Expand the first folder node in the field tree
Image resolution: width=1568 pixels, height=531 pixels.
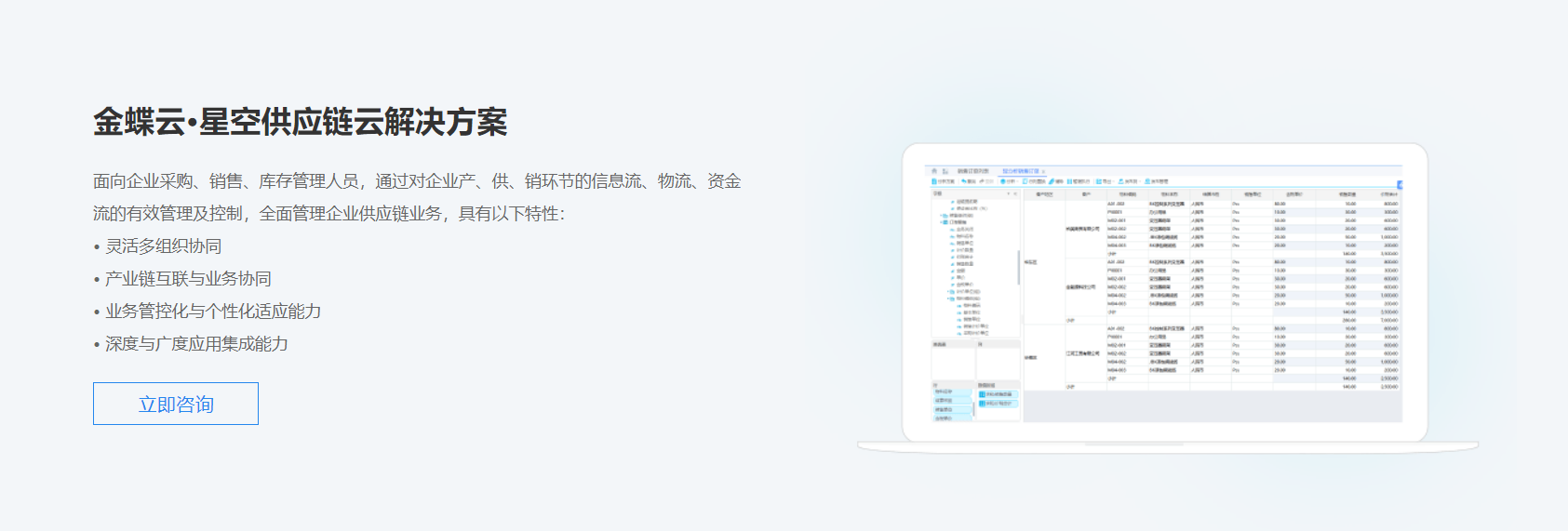[944, 216]
